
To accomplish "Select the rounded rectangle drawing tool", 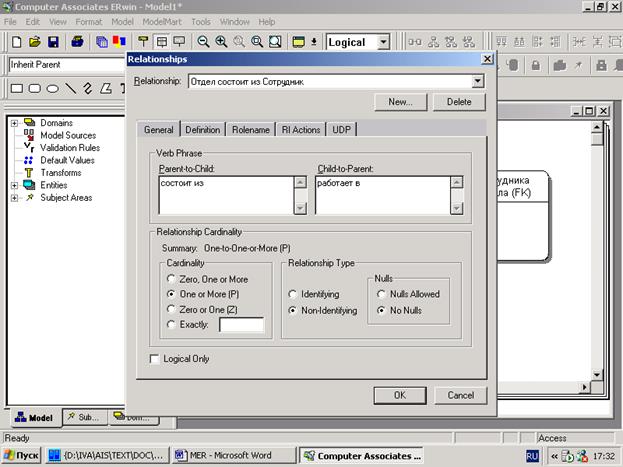I will [x=35, y=88].
